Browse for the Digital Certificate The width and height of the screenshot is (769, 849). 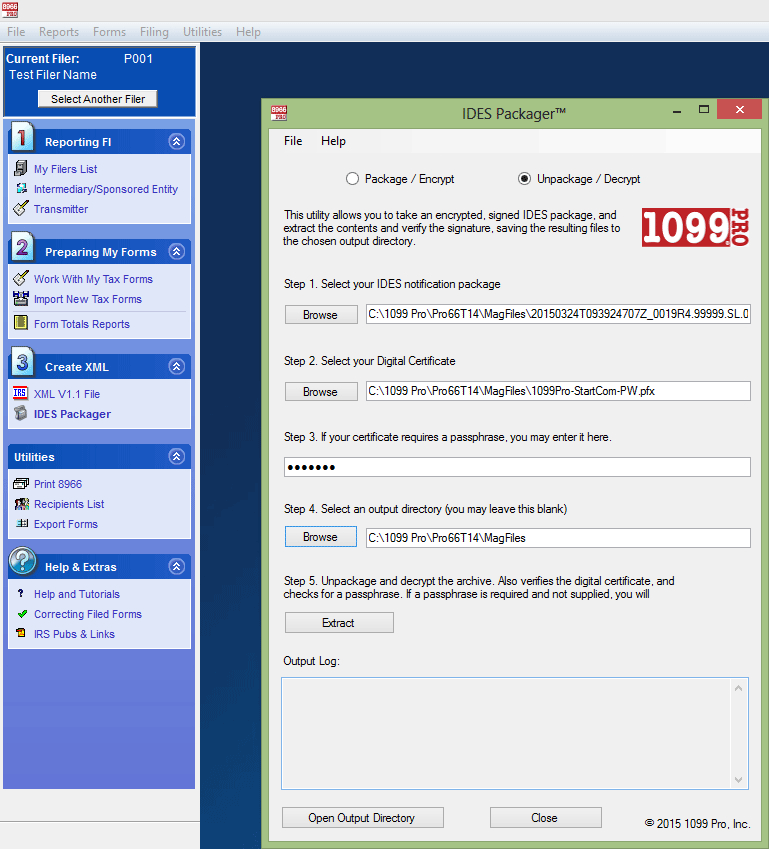click(321, 391)
